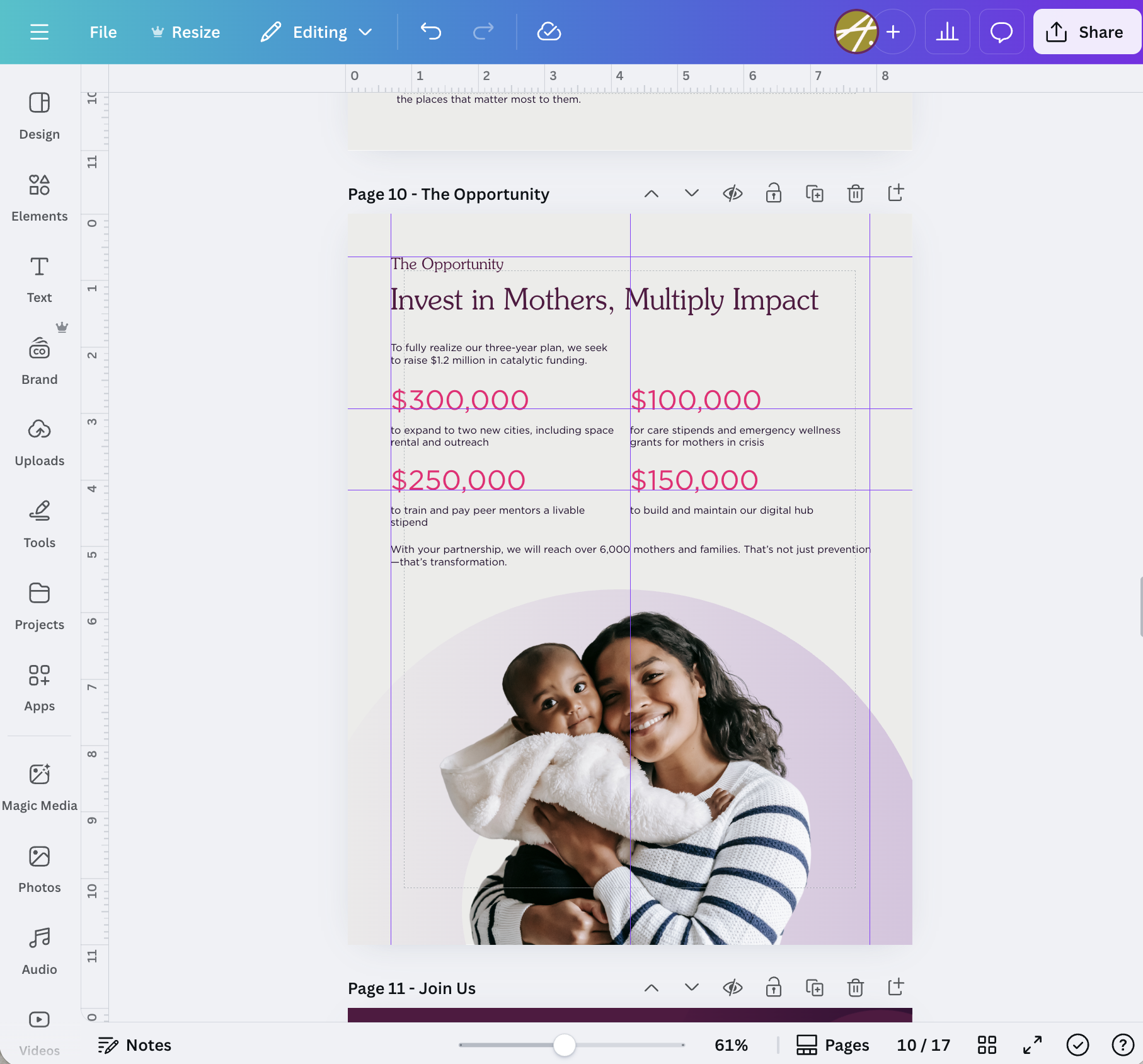Select the Page 11 title field
The height and width of the screenshot is (1064, 1143).
412,988
